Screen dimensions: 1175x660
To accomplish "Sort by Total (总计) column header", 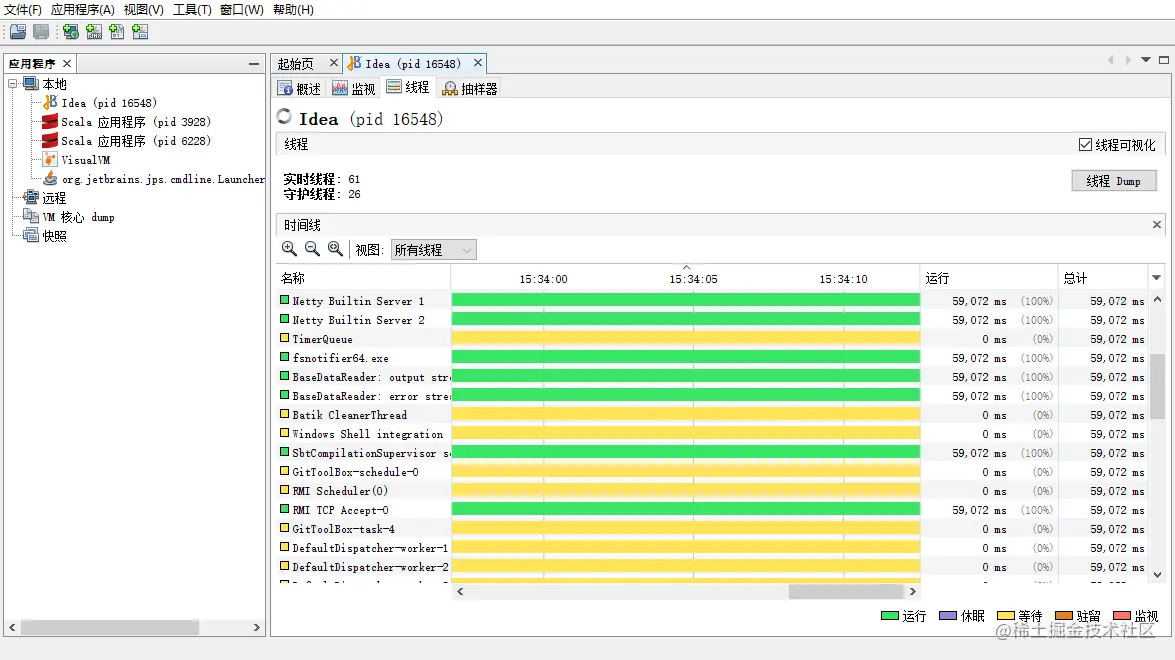I will point(1103,278).
